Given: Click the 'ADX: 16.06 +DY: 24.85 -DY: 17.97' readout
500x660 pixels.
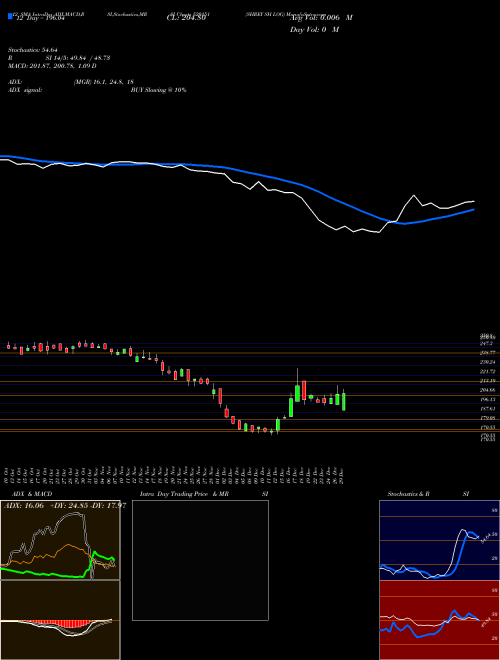Looking at the screenshot, I should tap(65, 506).
